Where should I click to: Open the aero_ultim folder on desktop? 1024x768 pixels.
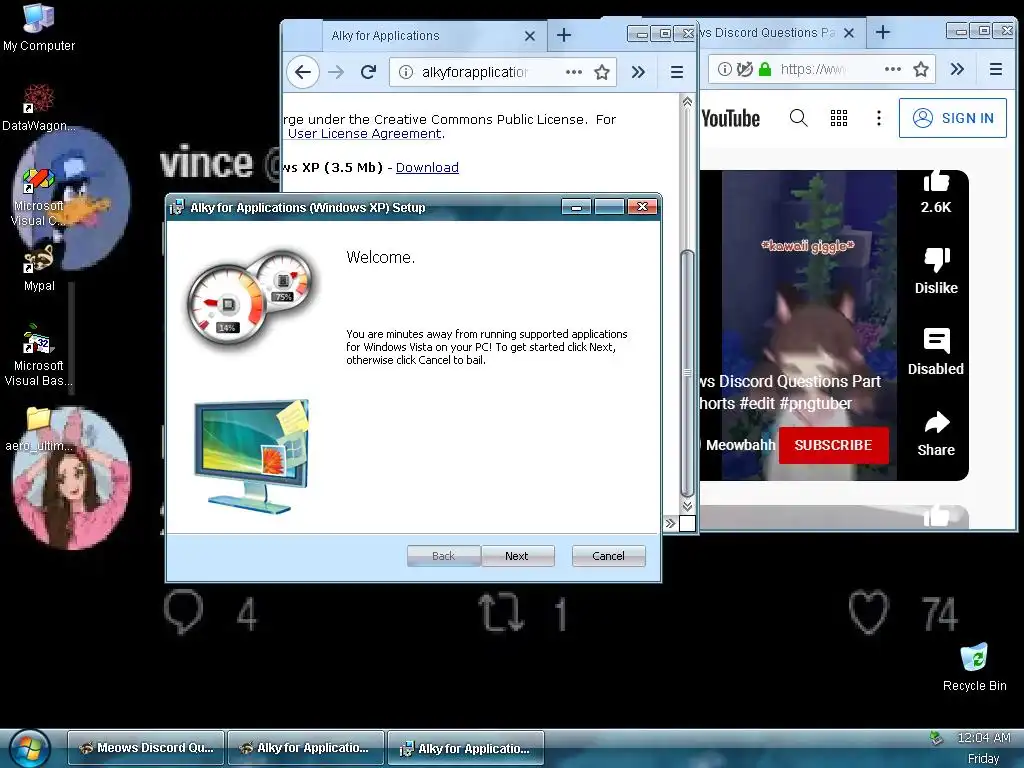pyautogui.click(x=39, y=430)
